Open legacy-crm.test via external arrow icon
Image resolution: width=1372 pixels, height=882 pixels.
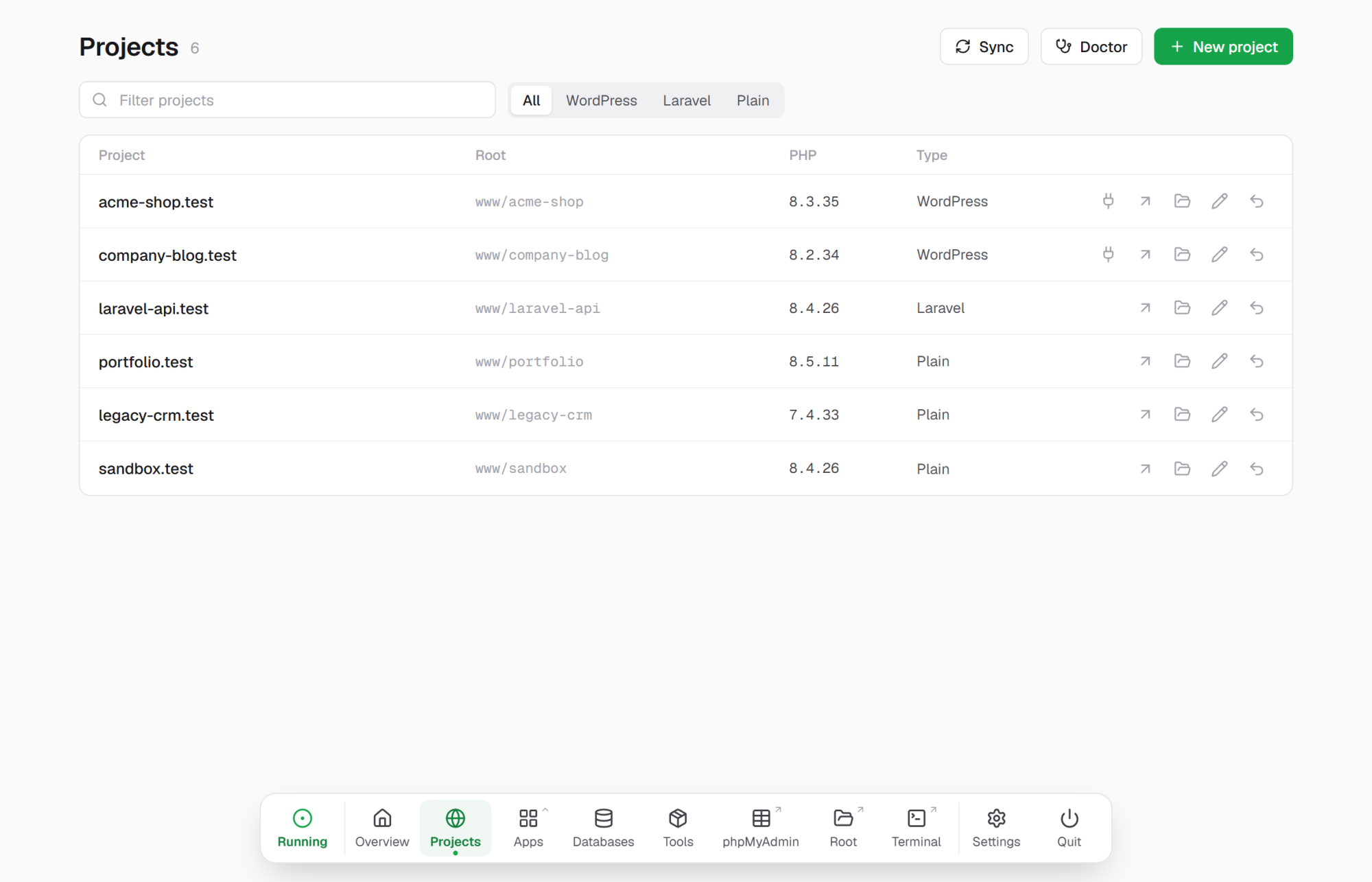click(1145, 415)
